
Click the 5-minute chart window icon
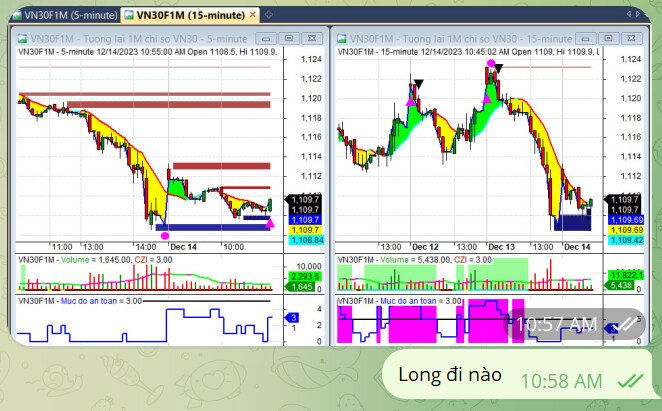tap(22, 39)
